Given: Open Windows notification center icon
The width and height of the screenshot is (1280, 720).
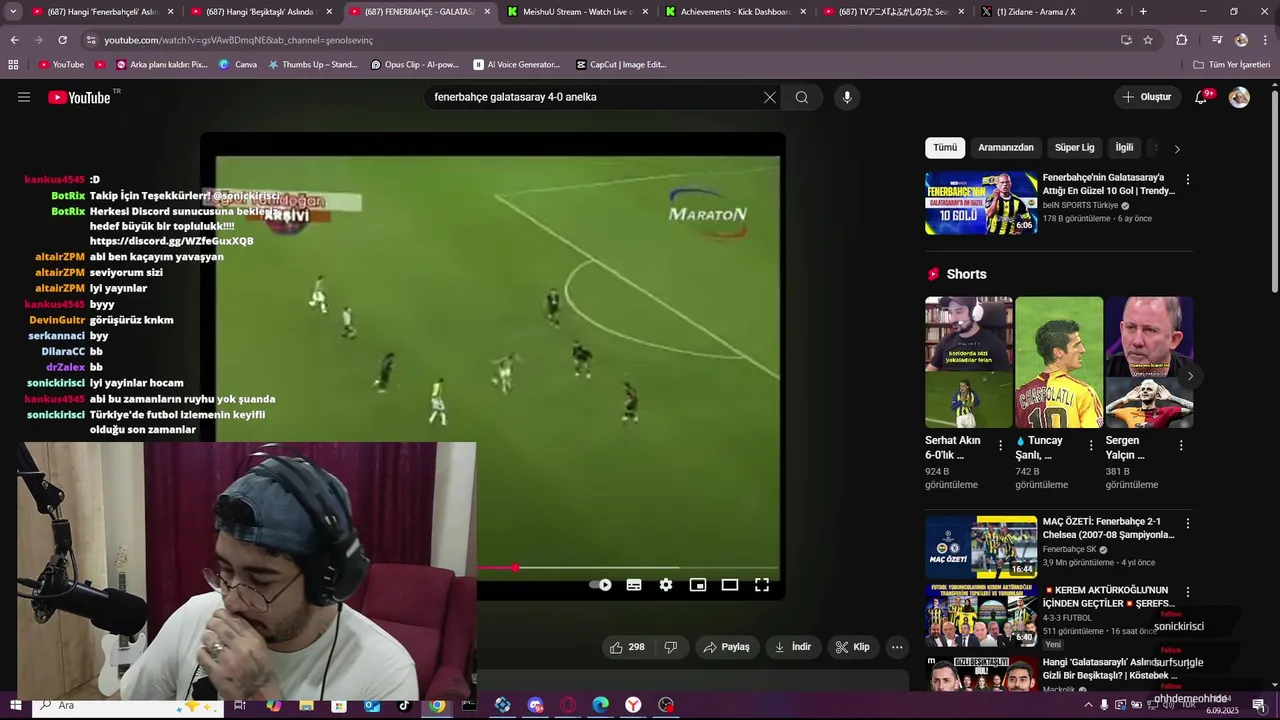Looking at the screenshot, I should [x=1258, y=705].
